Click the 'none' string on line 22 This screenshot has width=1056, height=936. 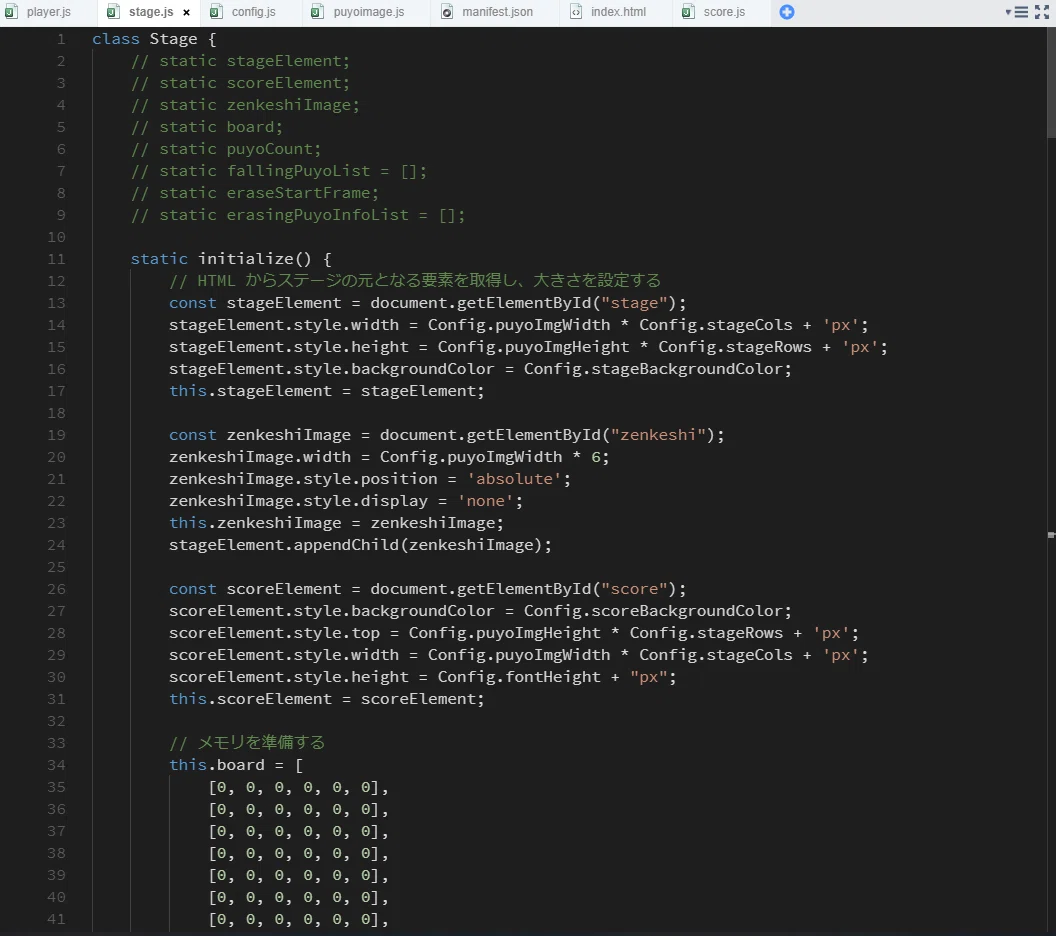click(x=485, y=501)
